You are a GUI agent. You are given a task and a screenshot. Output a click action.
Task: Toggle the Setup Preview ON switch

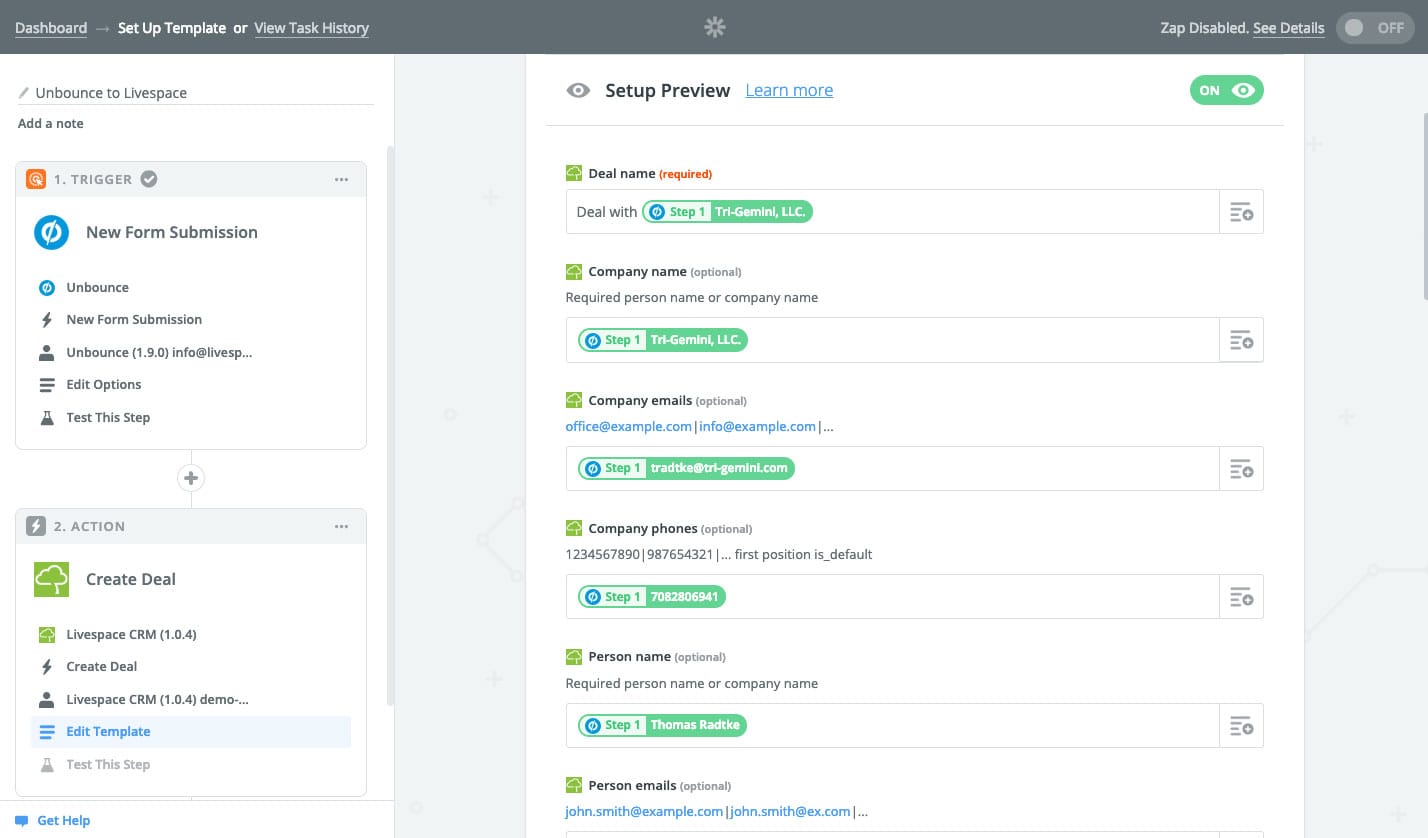coord(1226,90)
